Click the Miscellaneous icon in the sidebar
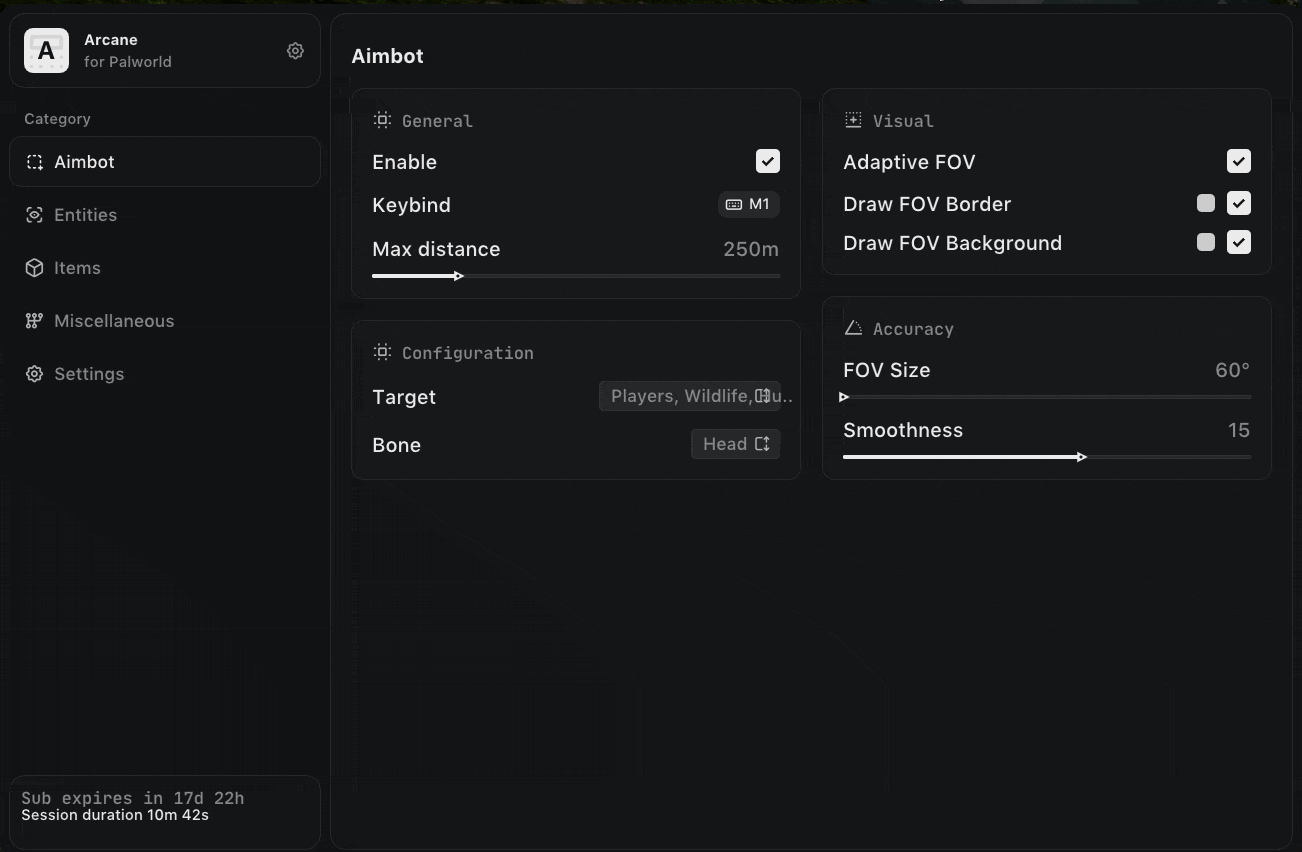1302x852 pixels. coord(35,321)
